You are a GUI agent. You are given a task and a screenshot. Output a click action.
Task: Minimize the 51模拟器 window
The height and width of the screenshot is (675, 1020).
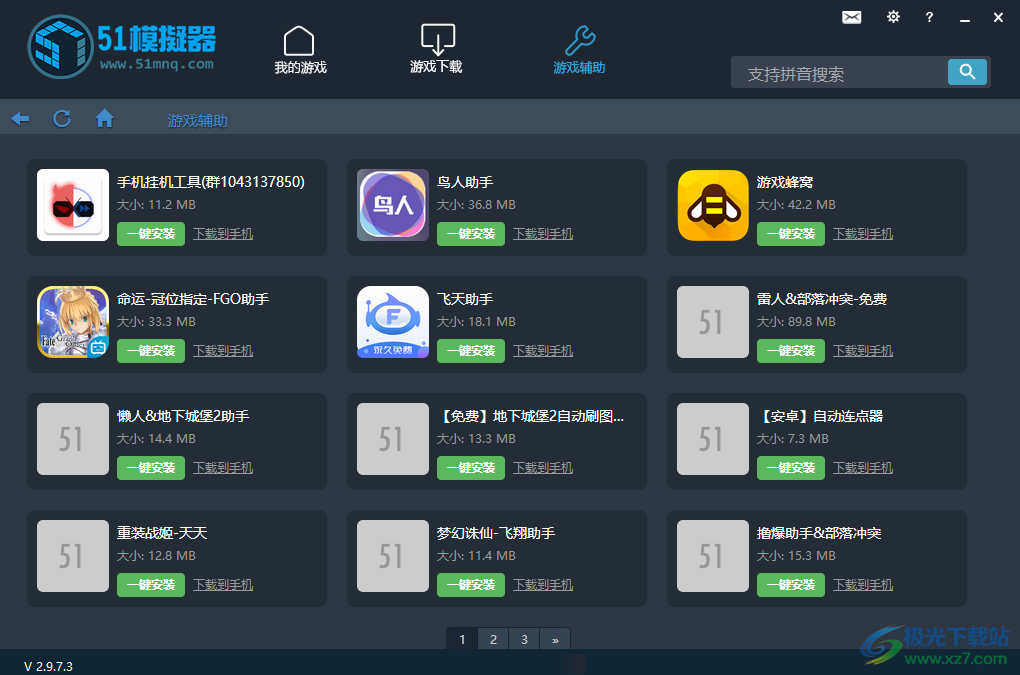965,18
